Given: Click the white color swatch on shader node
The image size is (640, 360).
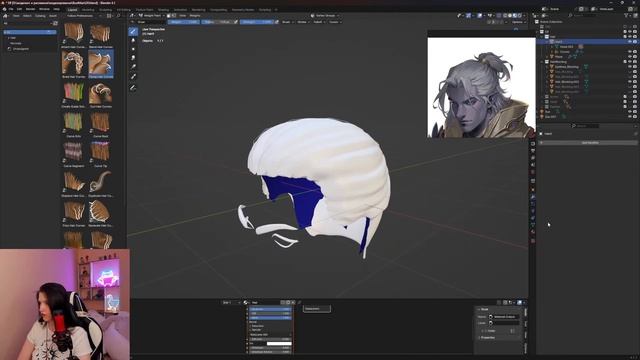Looking at the screenshot, I should click(279, 343).
